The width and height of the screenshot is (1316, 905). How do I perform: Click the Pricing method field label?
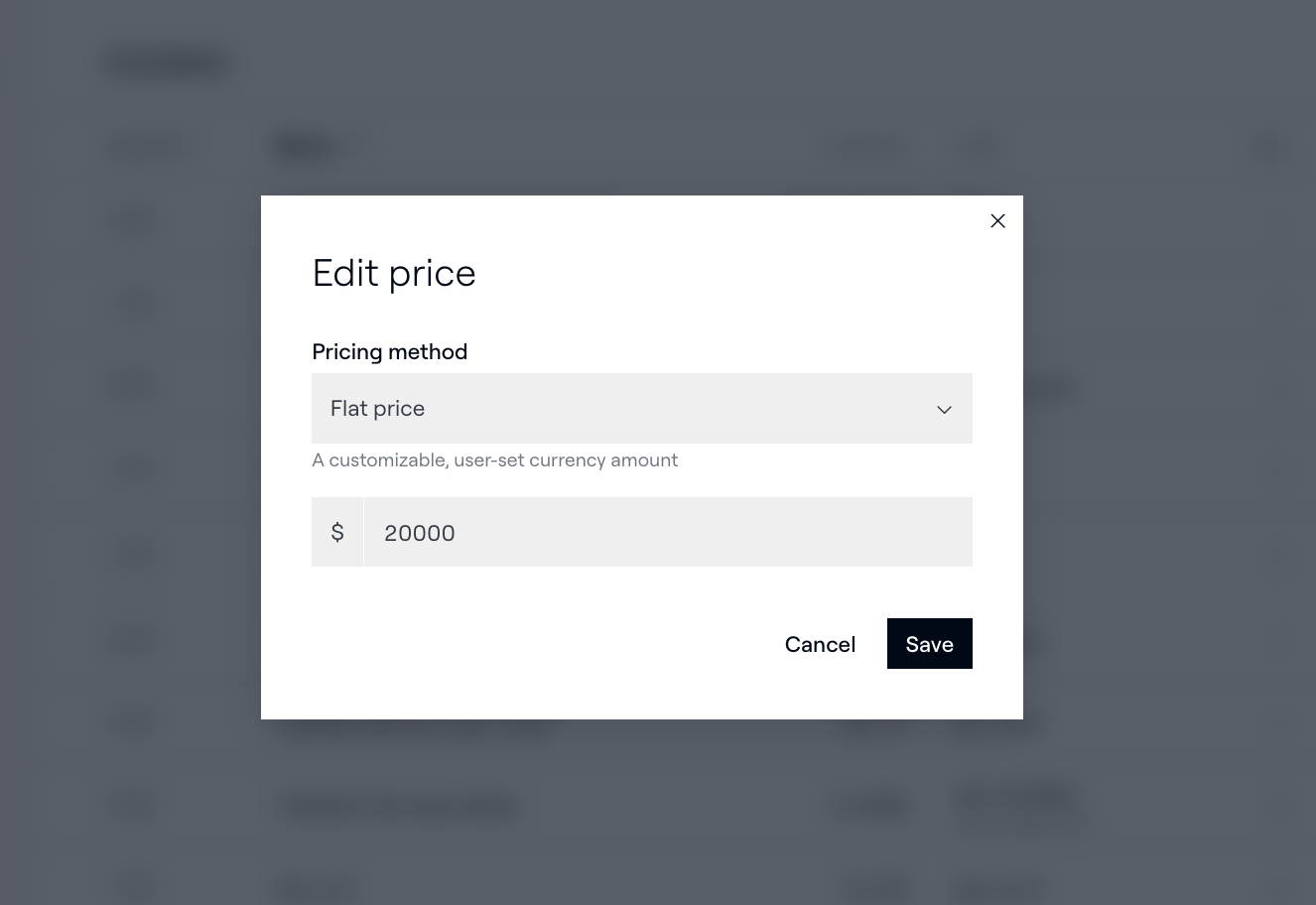(x=389, y=351)
